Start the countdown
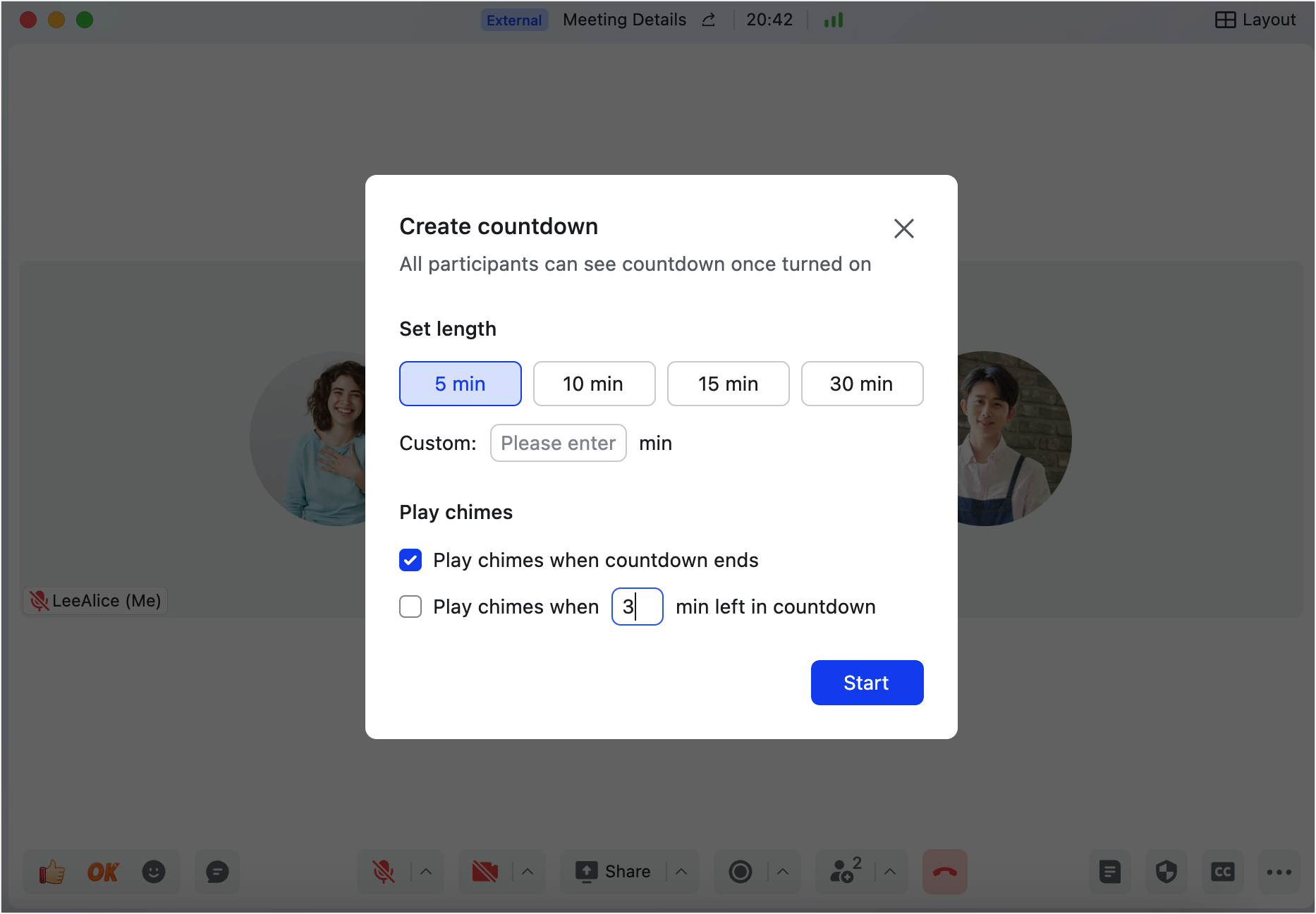Image resolution: width=1316 pixels, height=914 pixels. pyautogui.click(x=867, y=682)
